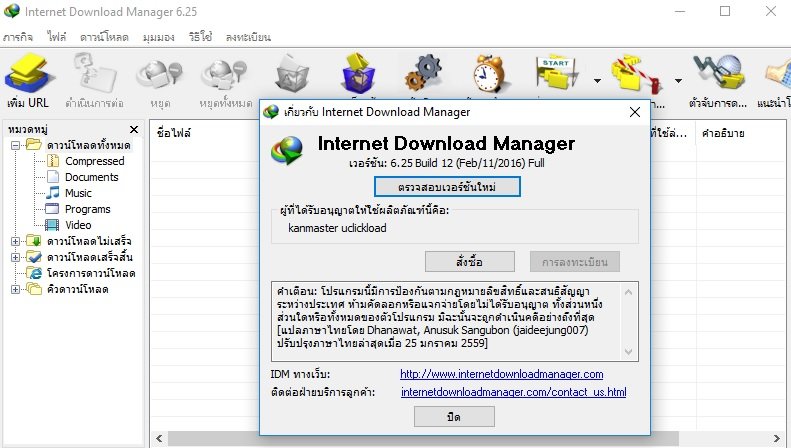Expand the คิวดาวน์โหลด tree node
This screenshot has height=448, width=791.
[16, 290]
